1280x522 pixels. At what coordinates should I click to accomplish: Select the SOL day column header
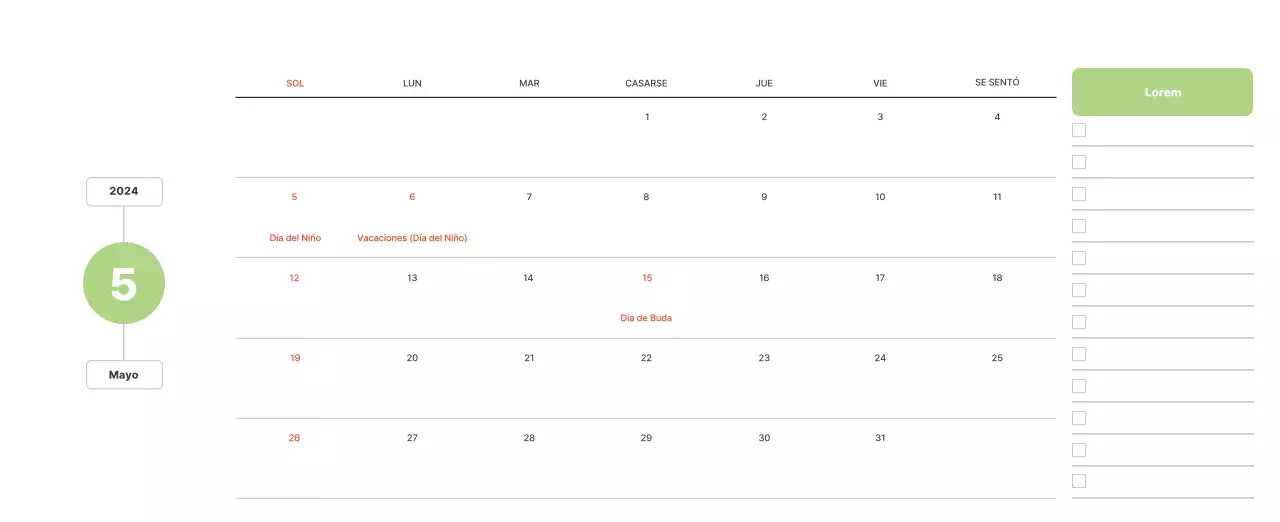pos(295,83)
